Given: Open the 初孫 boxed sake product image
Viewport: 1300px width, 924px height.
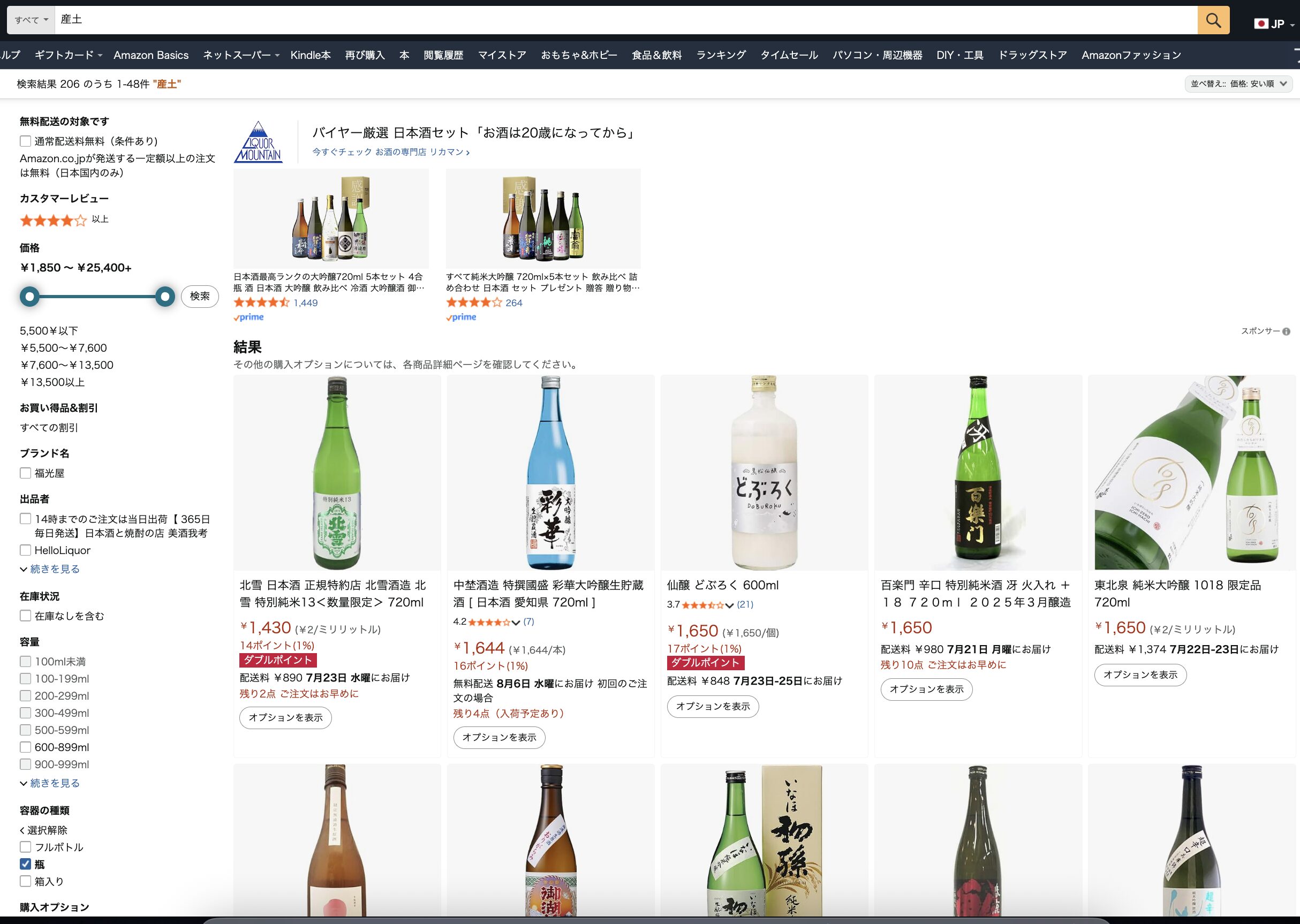Looking at the screenshot, I should click(764, 841).
